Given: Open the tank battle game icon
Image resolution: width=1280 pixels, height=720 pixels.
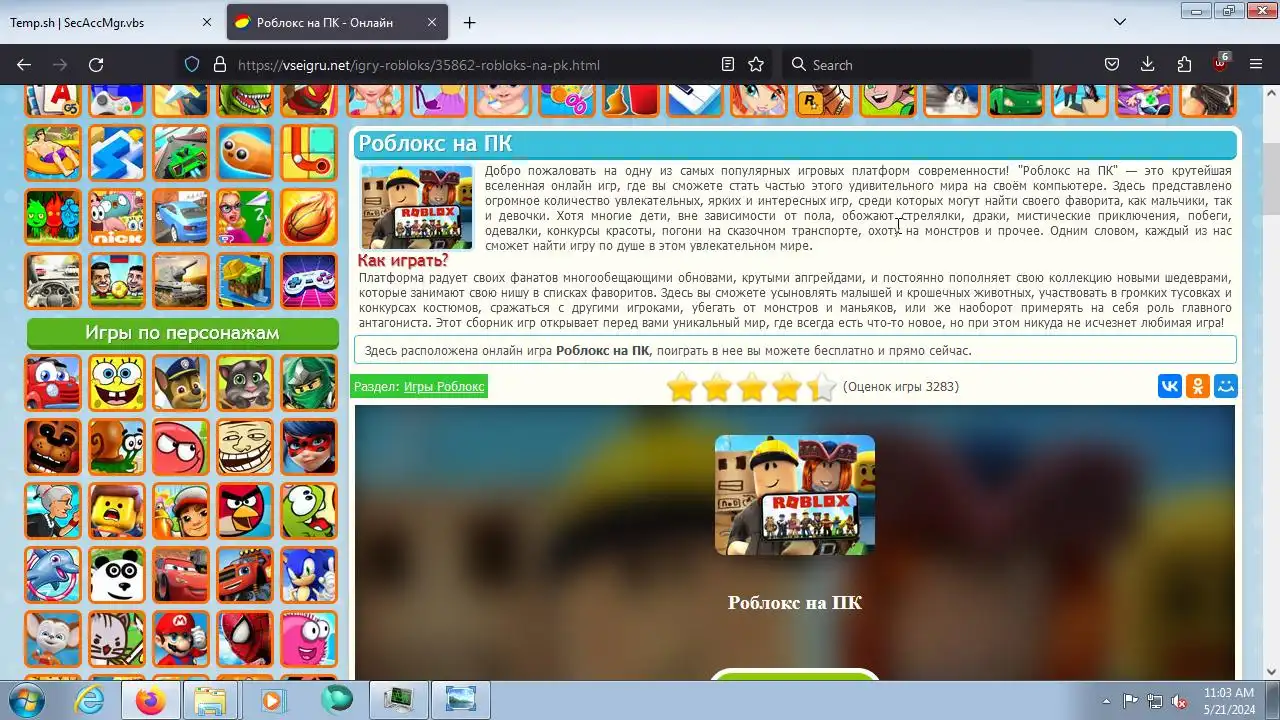Looking at the screenshot, I should pyautogui.click(x=181, y=281).
